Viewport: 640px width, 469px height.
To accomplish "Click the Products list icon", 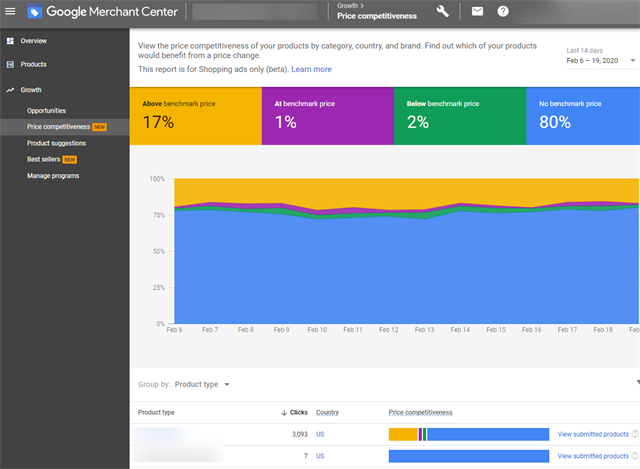I will click(10, 64).
